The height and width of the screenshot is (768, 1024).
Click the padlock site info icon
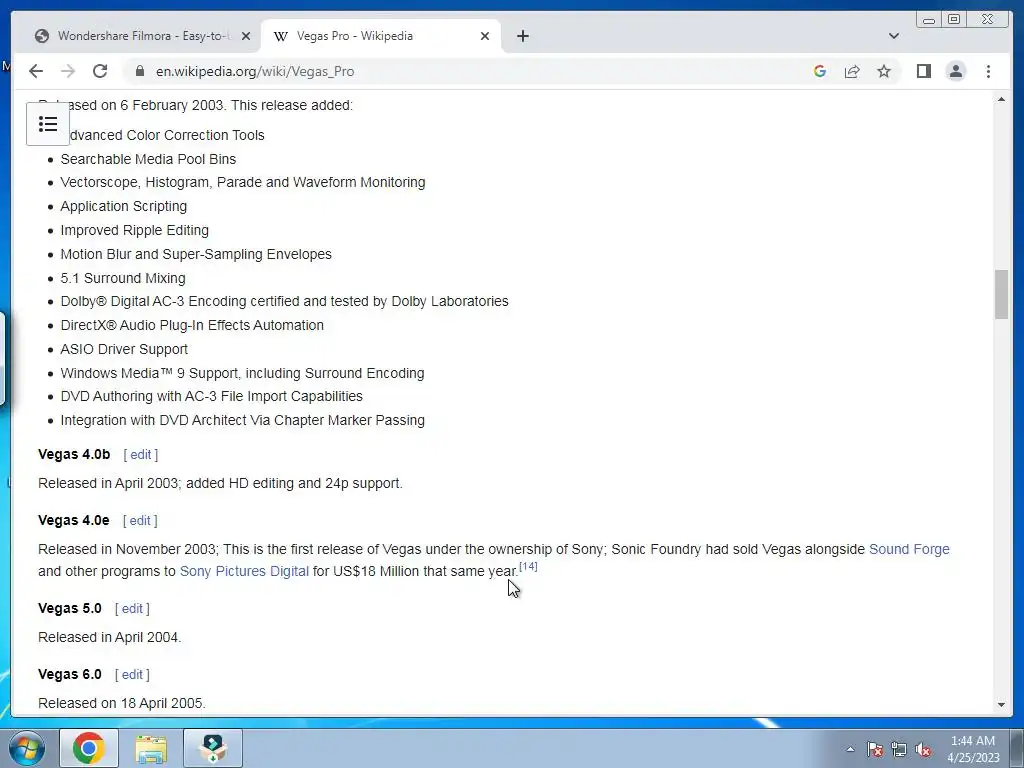tap(139, 71)
